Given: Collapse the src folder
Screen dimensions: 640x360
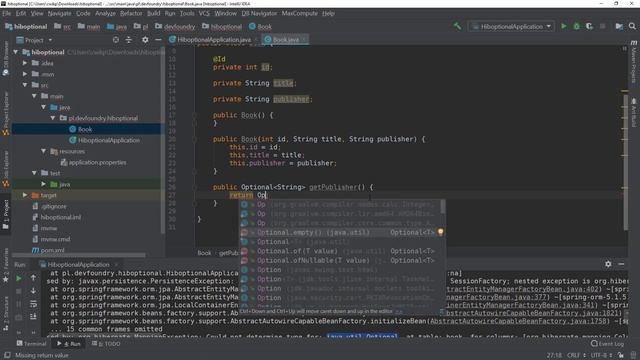Looking at the screenshot, I should point(25,85).
